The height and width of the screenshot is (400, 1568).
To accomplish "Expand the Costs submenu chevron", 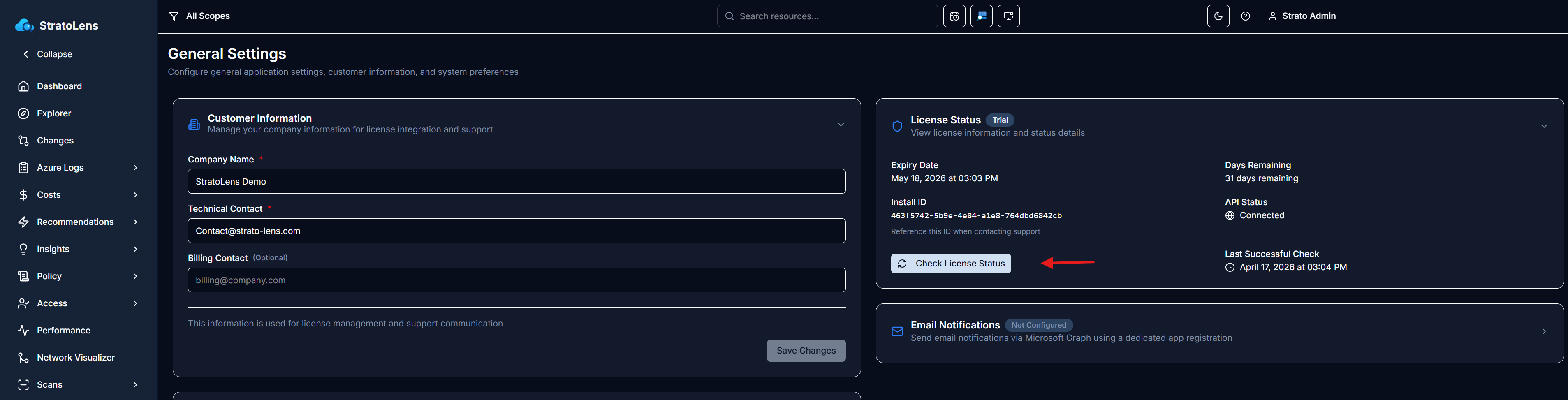I will tap(135, 195).
